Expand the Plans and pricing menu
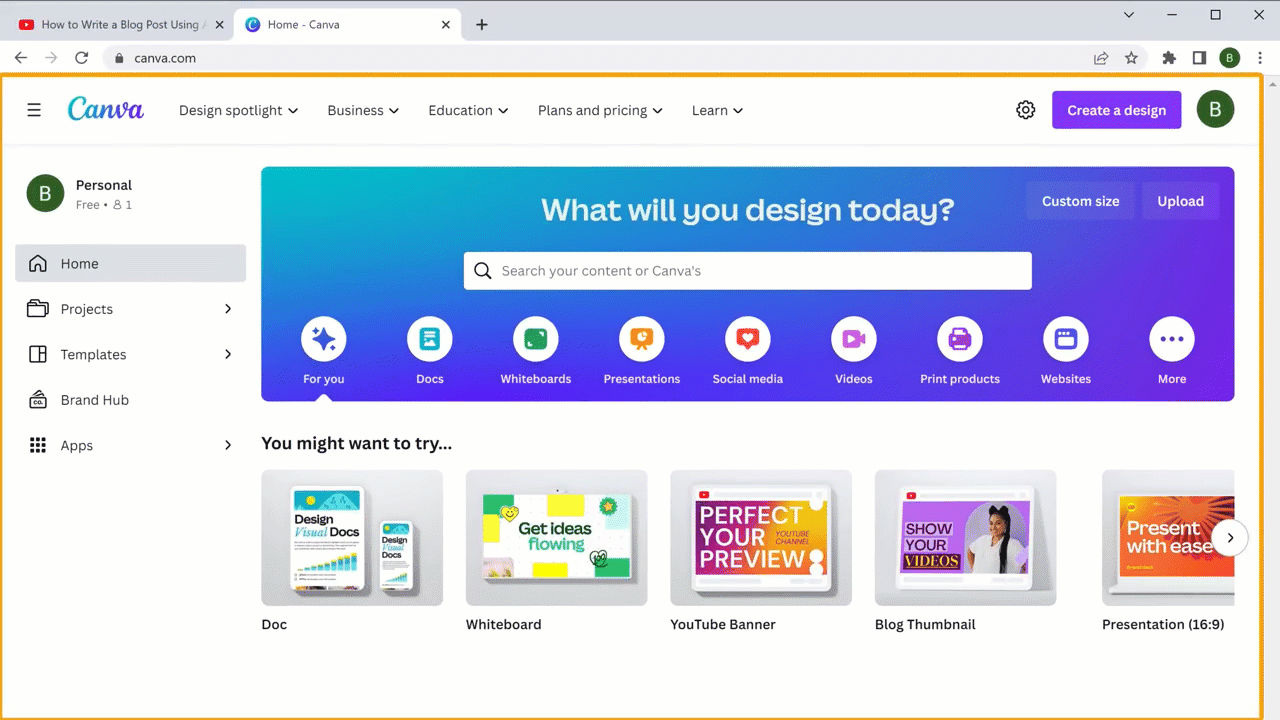1280x720 pixels. pyautogui.click(x=600, y=110)
